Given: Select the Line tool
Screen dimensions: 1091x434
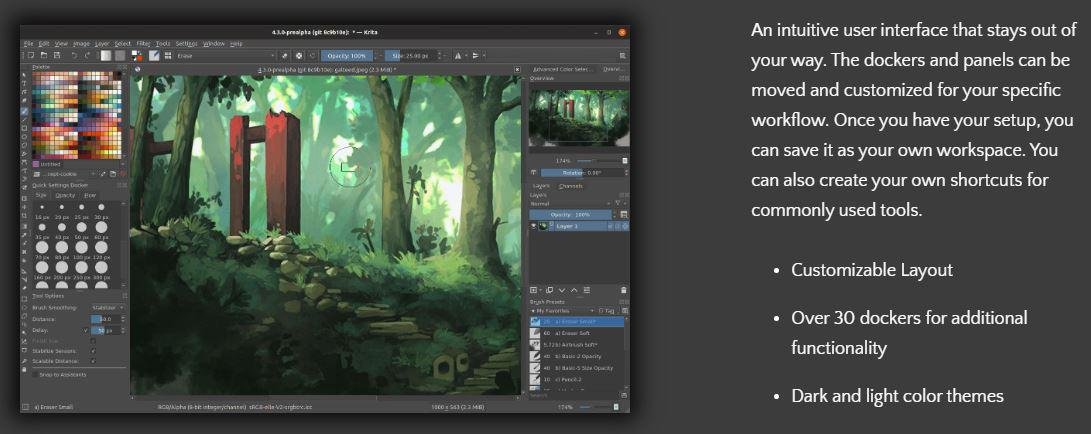Looking at the screenshot, I should click(24, 119).
